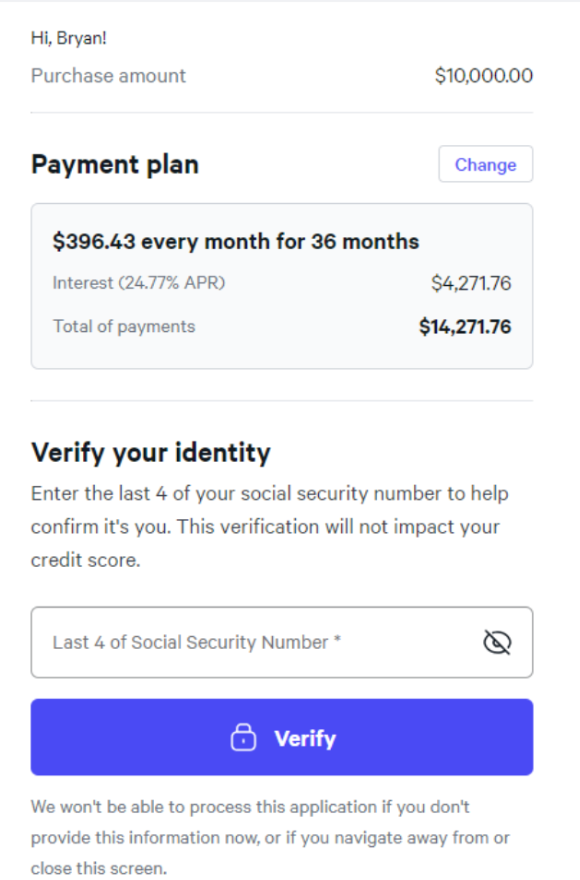
Task: Click the lock icon on Verify button
Action: (x=243, y=737)
